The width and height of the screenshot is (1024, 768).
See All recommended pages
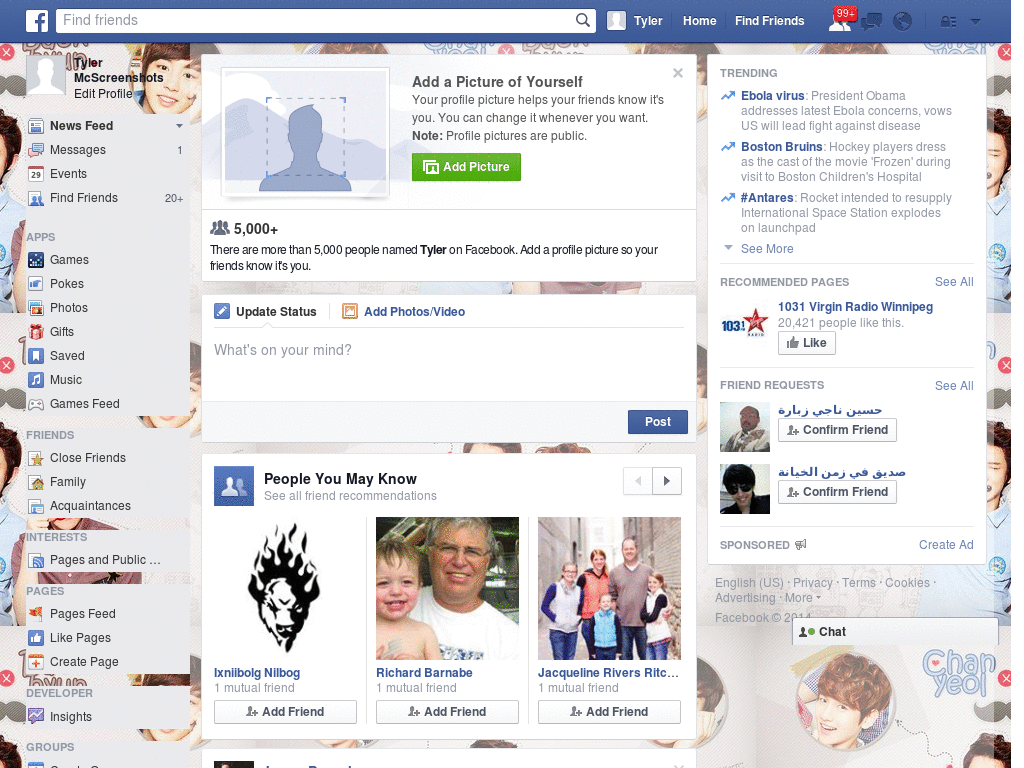point(953,282)
